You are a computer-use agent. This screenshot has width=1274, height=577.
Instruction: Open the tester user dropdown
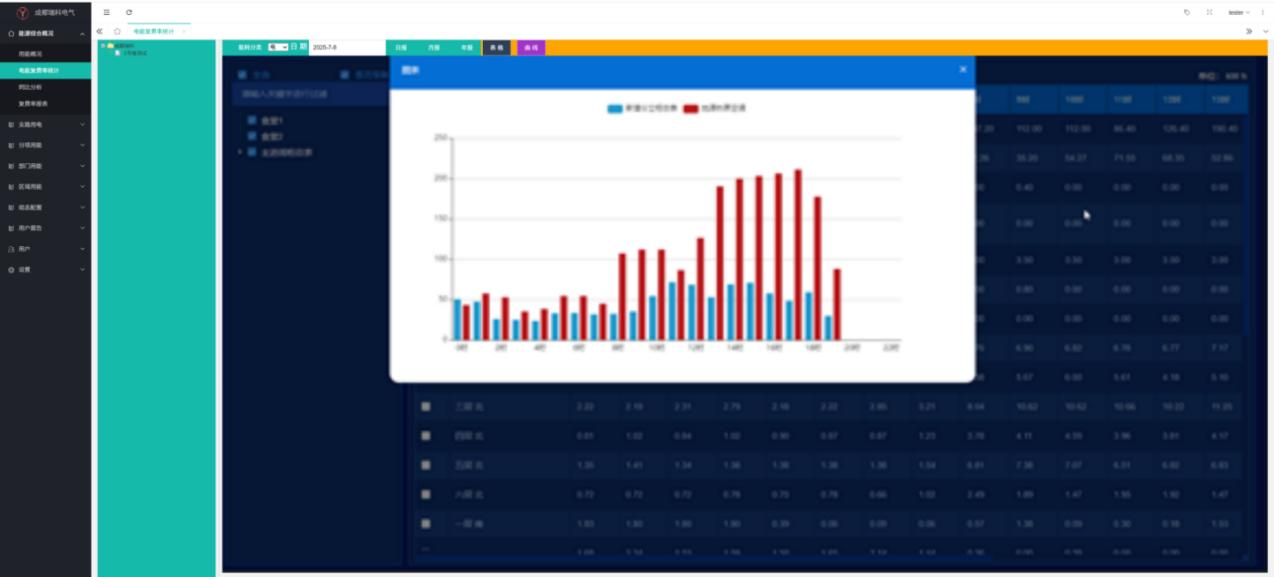pyautogui.click(x=1238, y=12)
